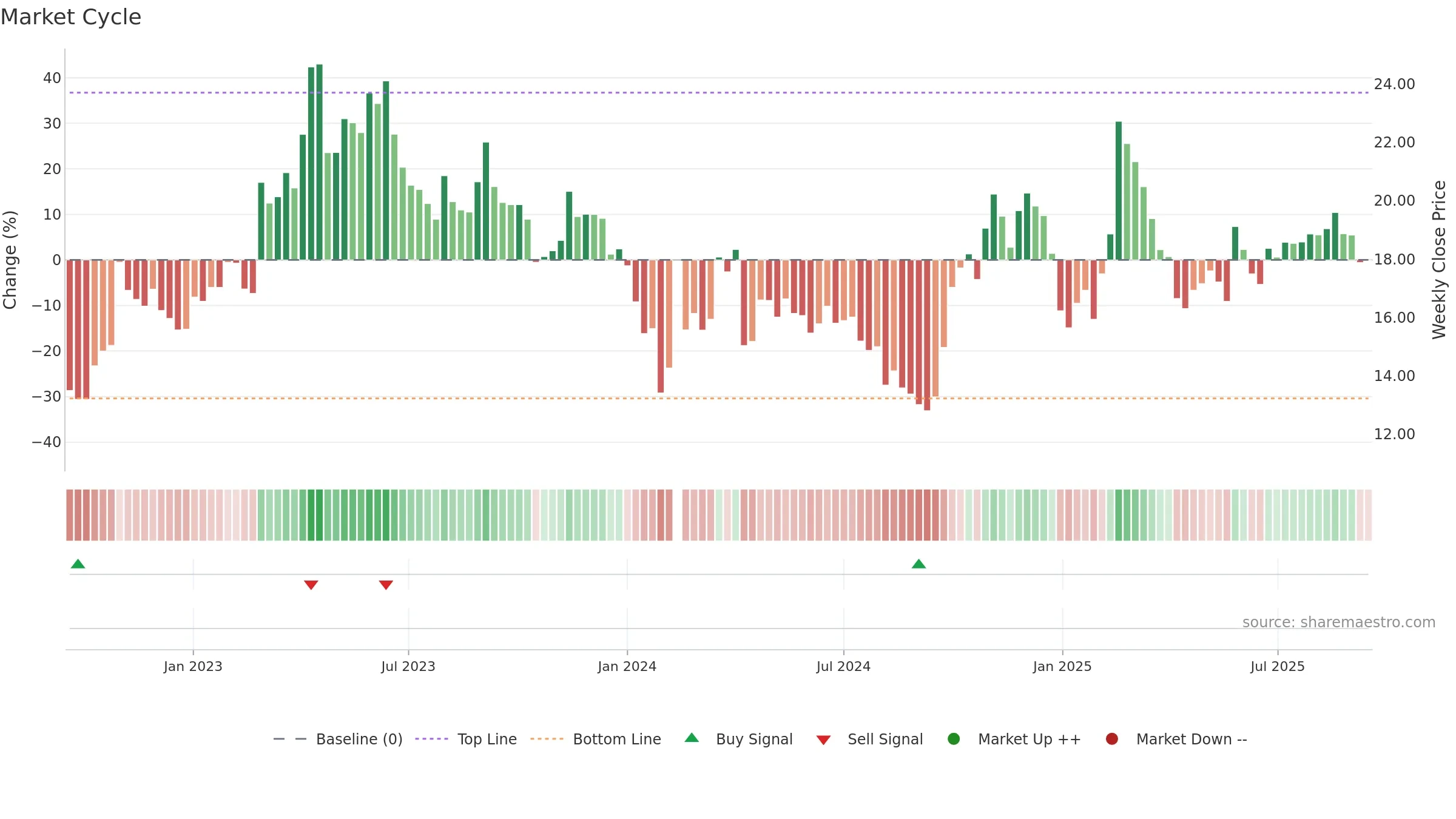Toggle the Baseline (0) legend entry
The image size is (1456, 819).
(x=338, y=739)
